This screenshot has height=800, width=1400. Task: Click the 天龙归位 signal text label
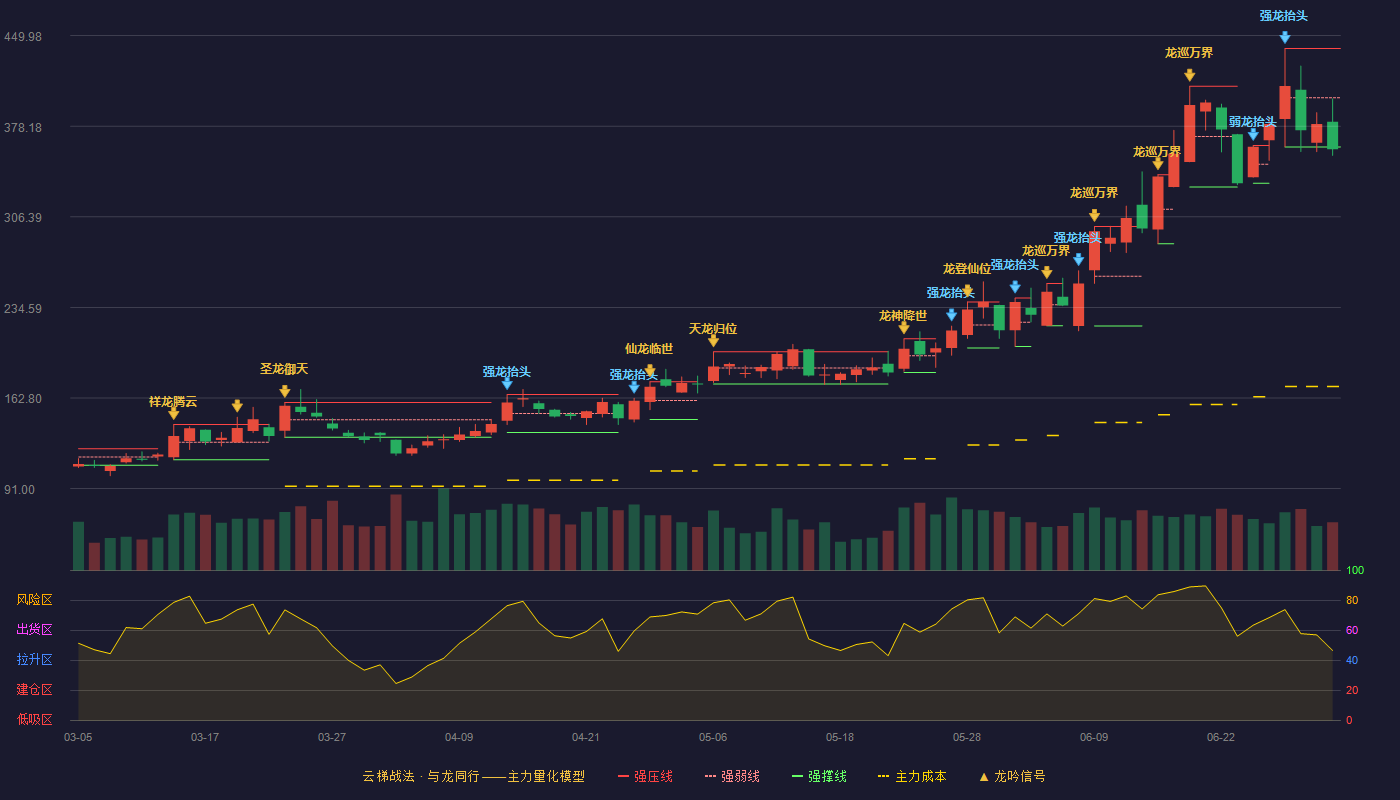pos(713,329)
